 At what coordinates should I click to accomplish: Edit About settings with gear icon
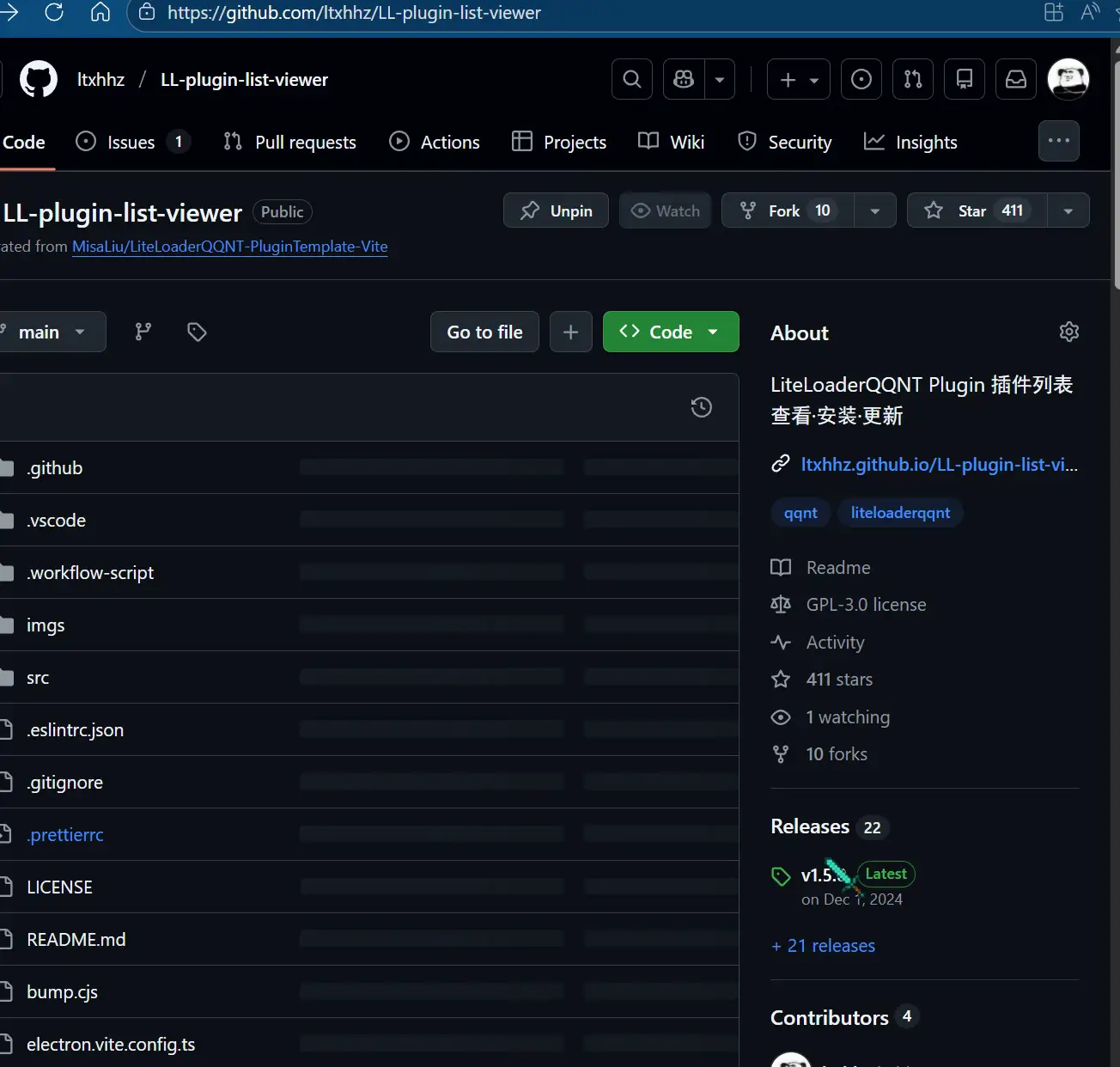1068,332
